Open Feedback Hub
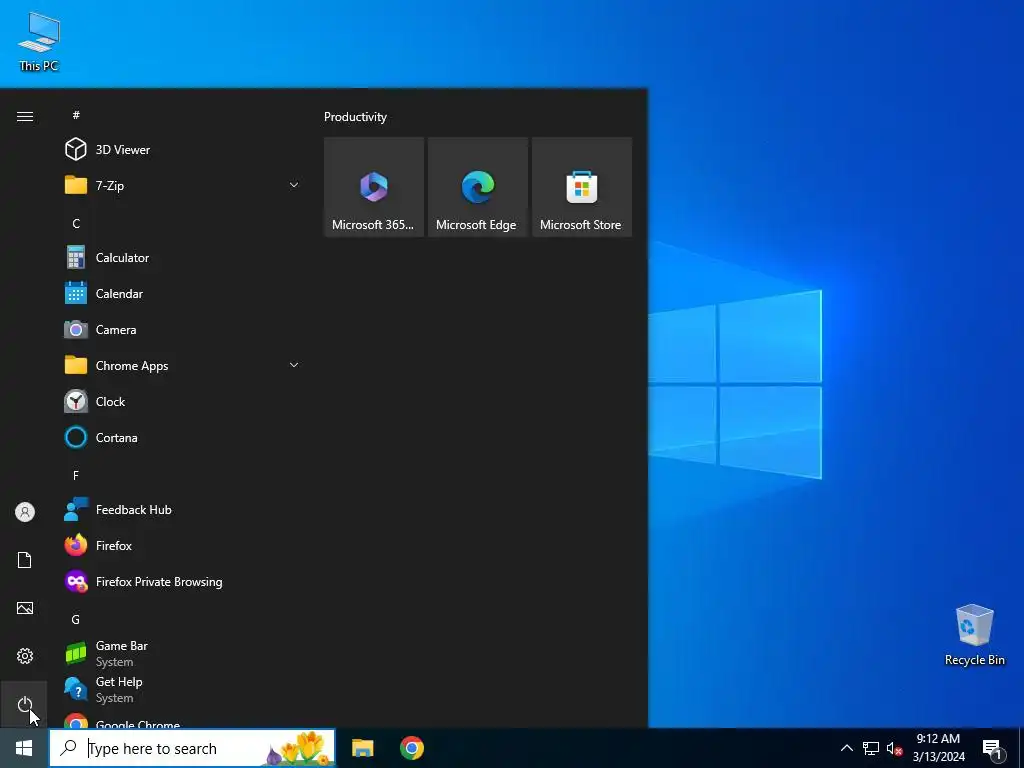This screenshot has width=1024, height=768. [x=184, y=509]
